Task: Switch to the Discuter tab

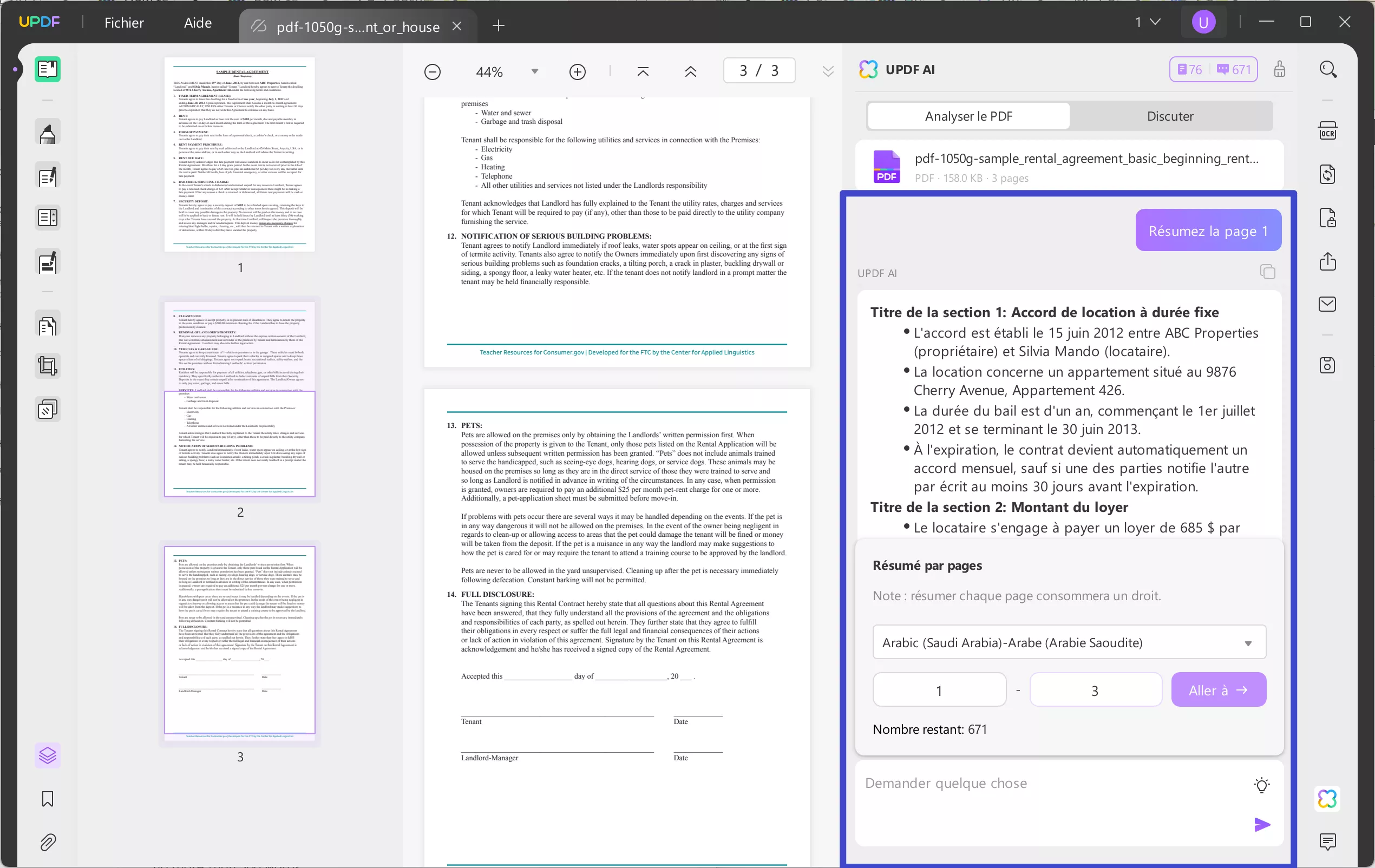Action: click(1170, 116)
